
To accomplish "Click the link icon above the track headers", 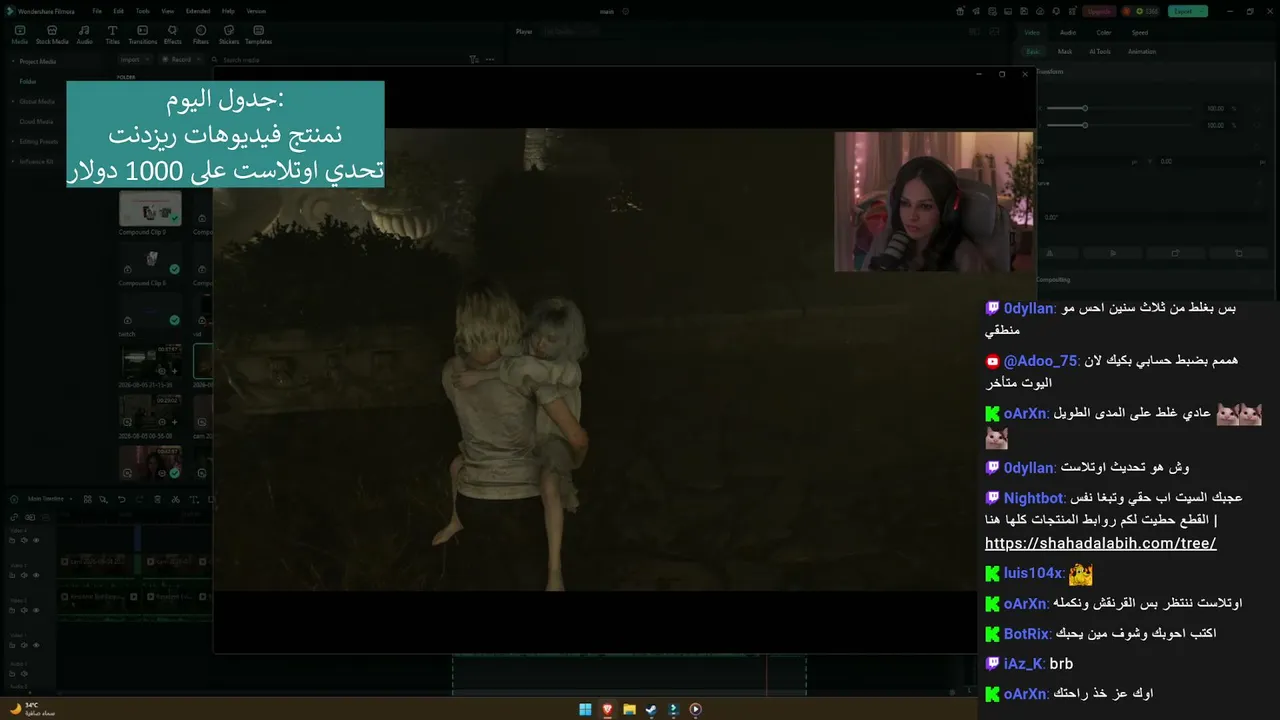I will click(x=13, y=517).
